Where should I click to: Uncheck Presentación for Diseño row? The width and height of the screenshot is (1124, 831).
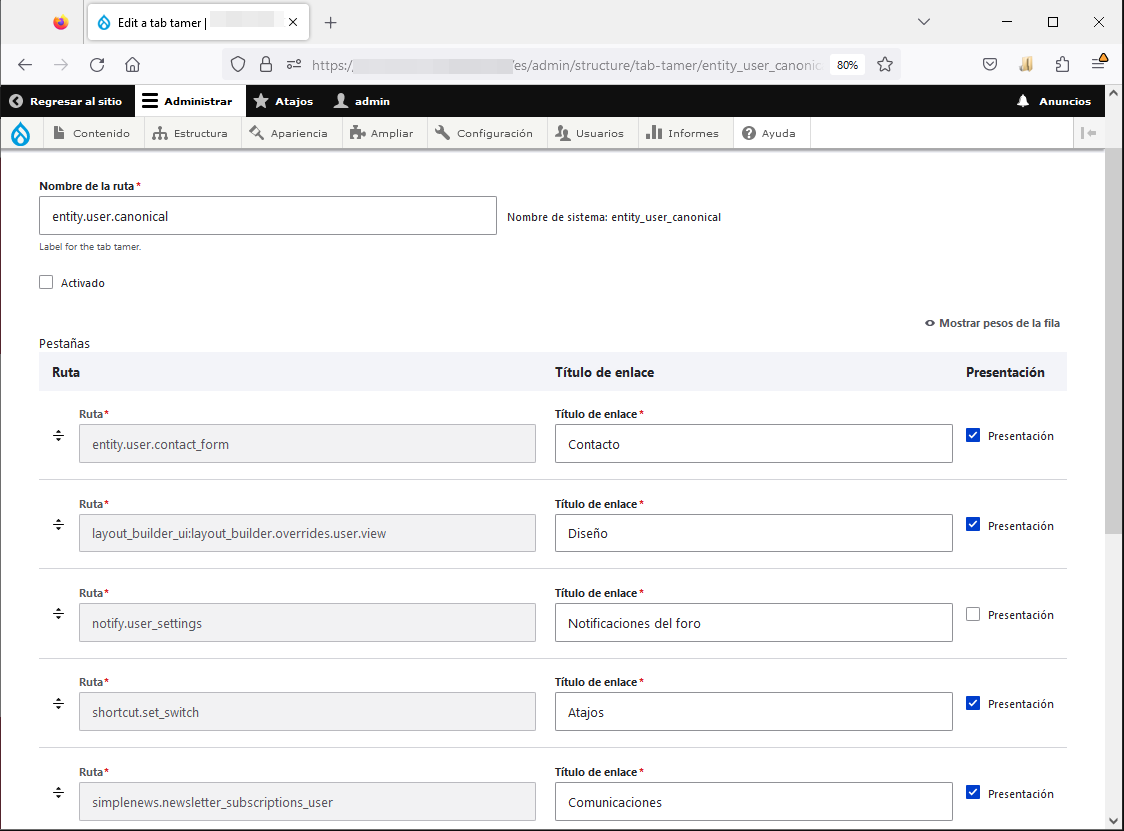pos(973,525)
